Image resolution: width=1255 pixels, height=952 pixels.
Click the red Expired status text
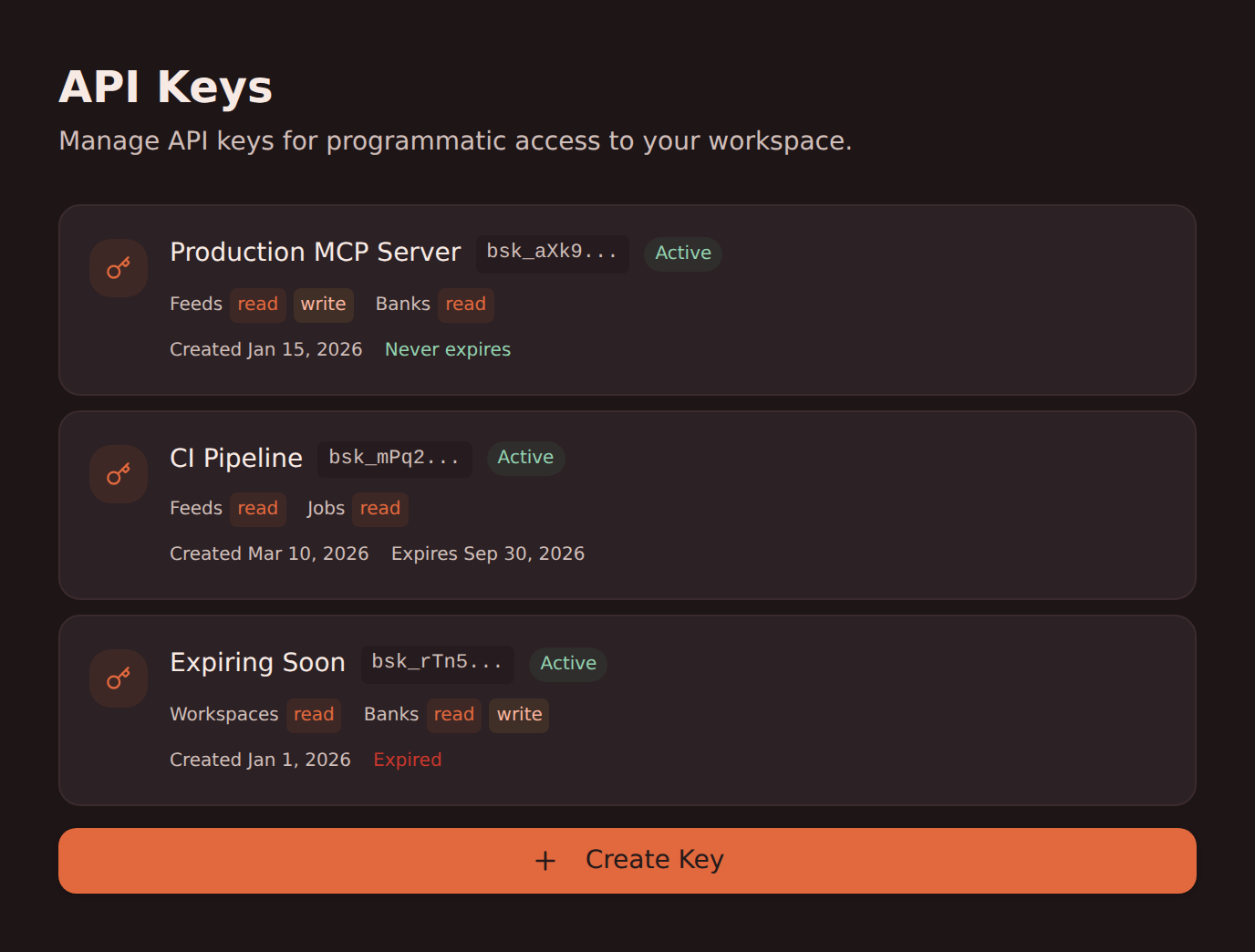coord(408,761)
